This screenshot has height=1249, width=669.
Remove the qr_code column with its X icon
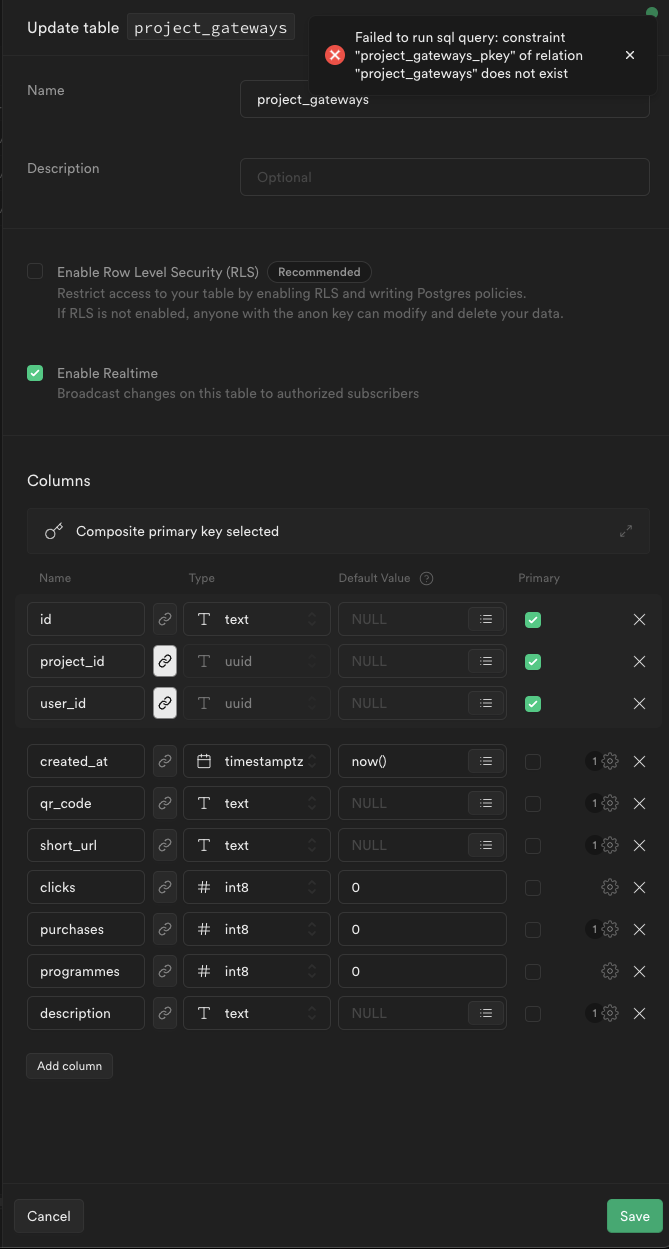[639, 803]
